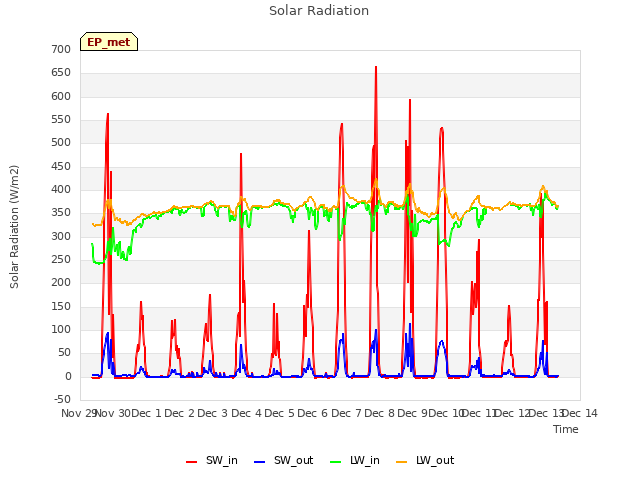640x480 pixels.
Task: Click the SW_in peak near 480 on Dec 4
Action: [241, 154]
